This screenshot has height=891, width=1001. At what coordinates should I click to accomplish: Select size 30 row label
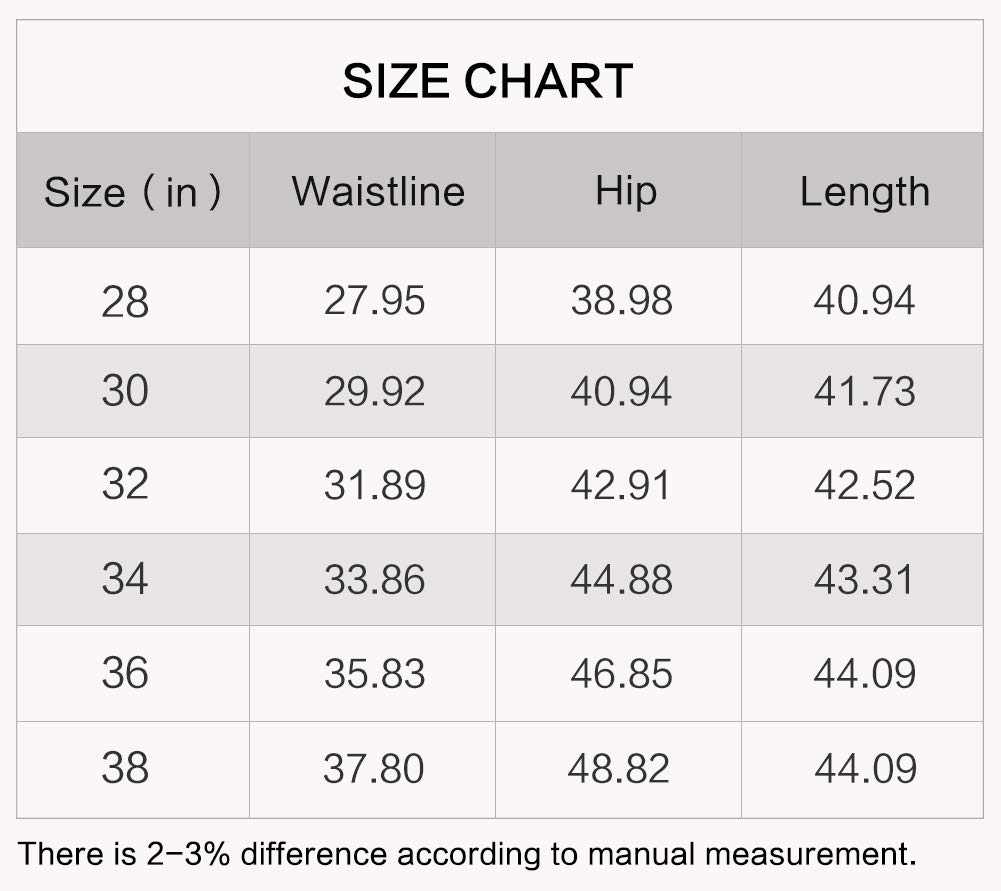pos(125,391)
